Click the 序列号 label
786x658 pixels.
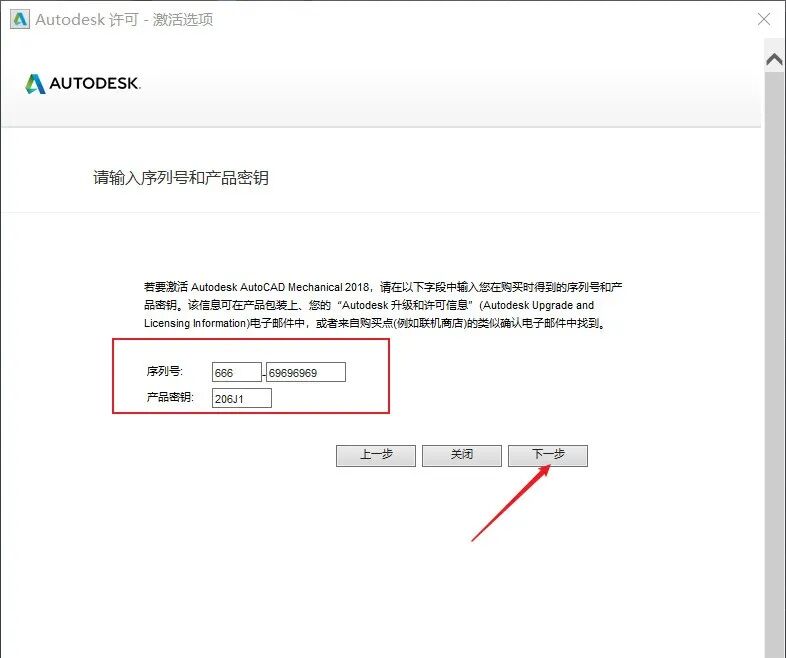[x=164, y=371]
